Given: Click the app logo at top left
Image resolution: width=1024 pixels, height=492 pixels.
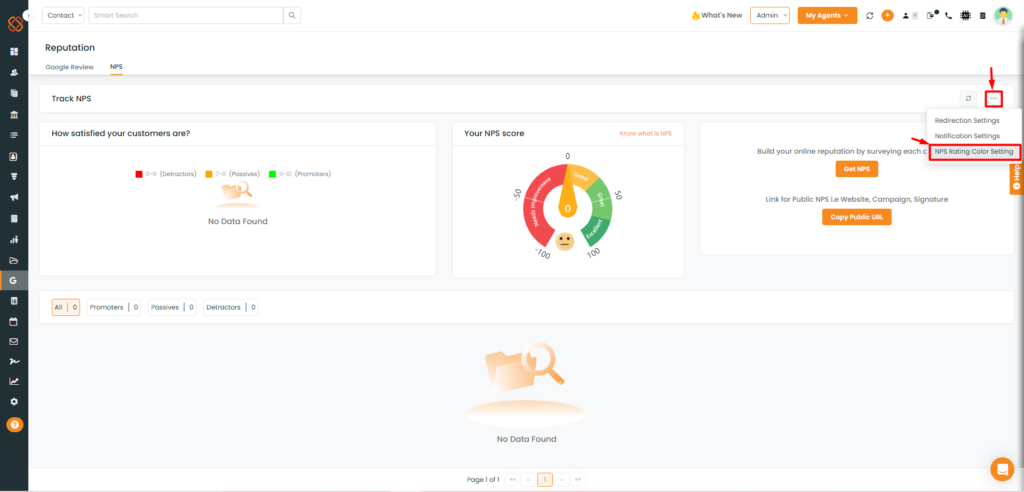Looking at the screenshot, I should [x=14, y=24].
